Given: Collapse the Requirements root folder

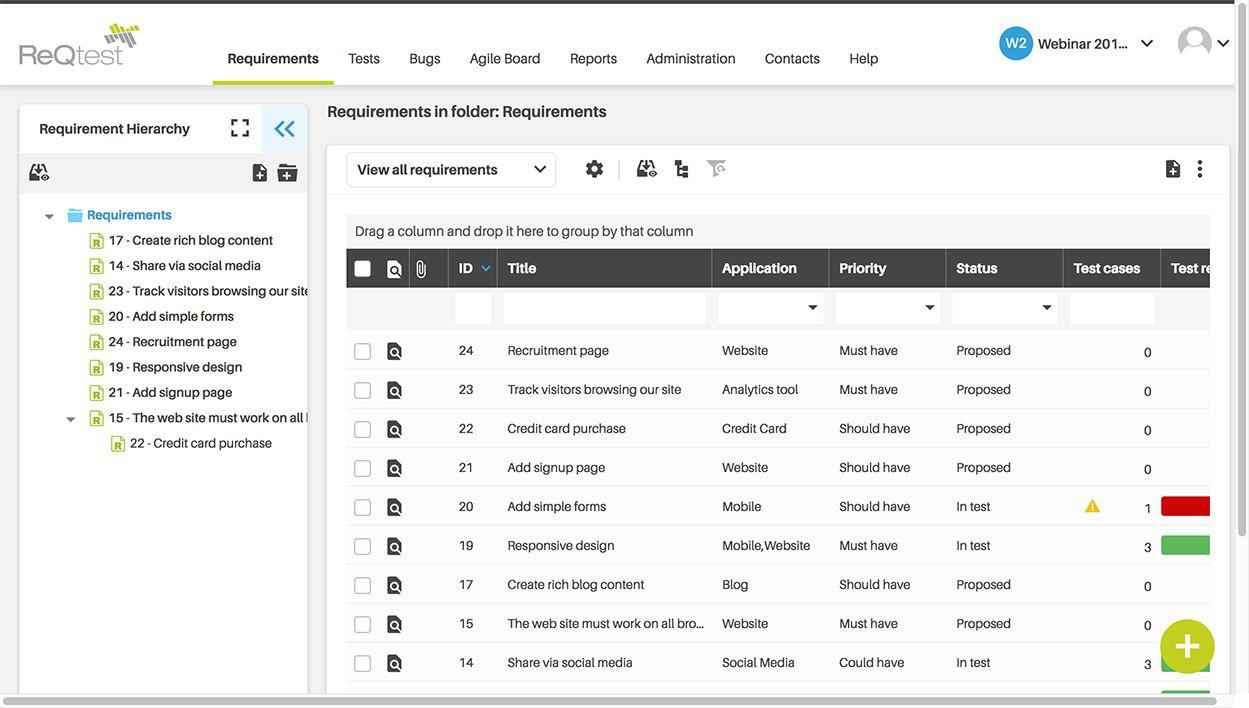Looking at the screenshot, I should point(49,216).
